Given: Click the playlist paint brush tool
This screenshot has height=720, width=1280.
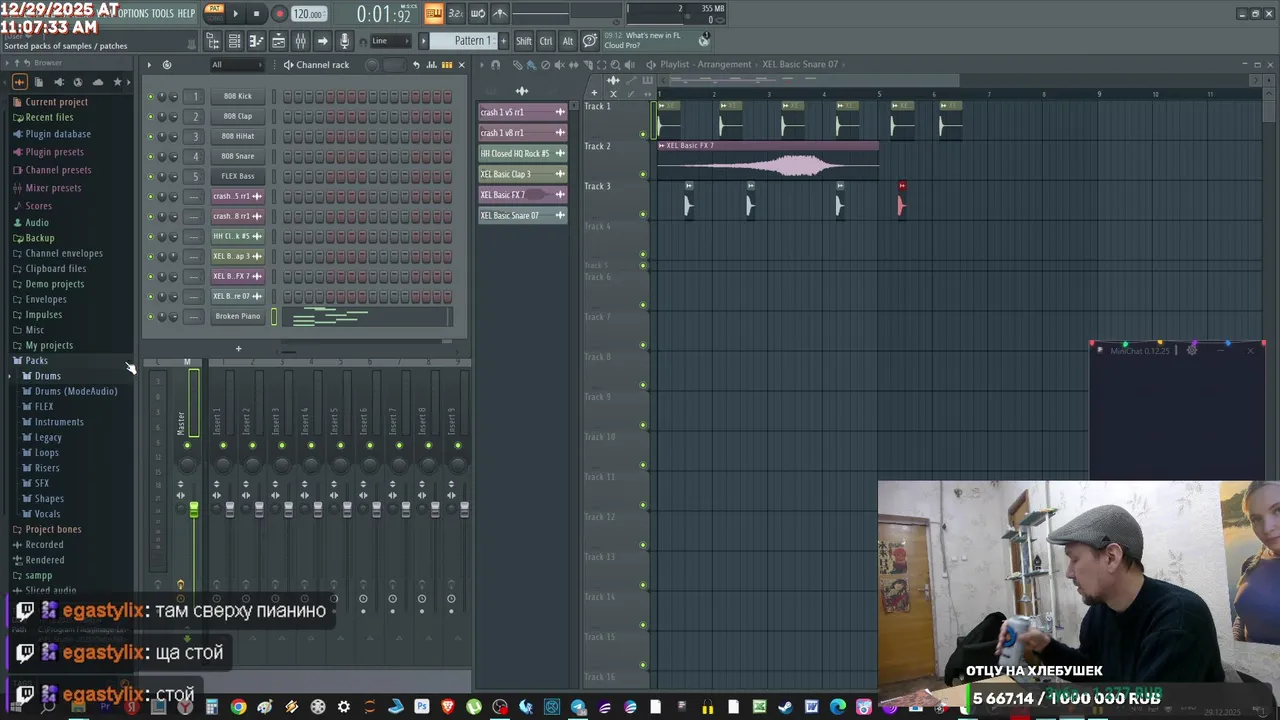Looking at the screenshot, I should [x=531, y=65].
